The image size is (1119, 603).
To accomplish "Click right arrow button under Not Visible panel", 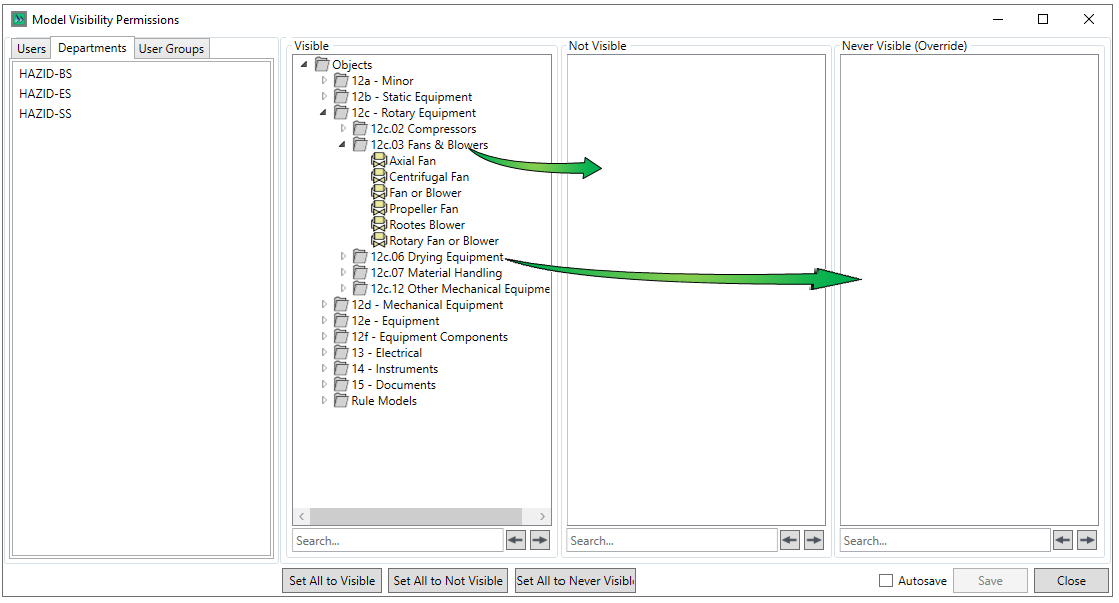I will 814,540.
